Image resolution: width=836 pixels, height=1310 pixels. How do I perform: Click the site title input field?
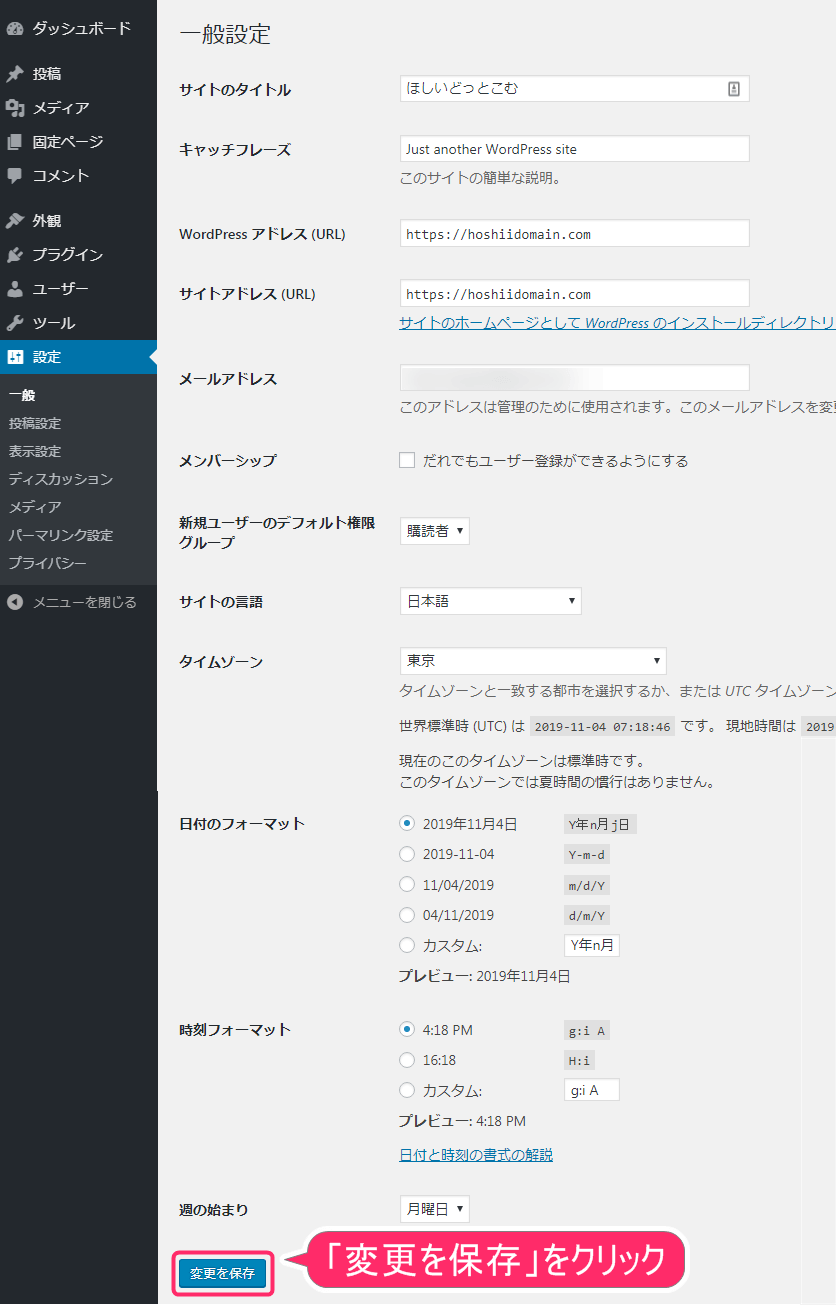point(560,89)
